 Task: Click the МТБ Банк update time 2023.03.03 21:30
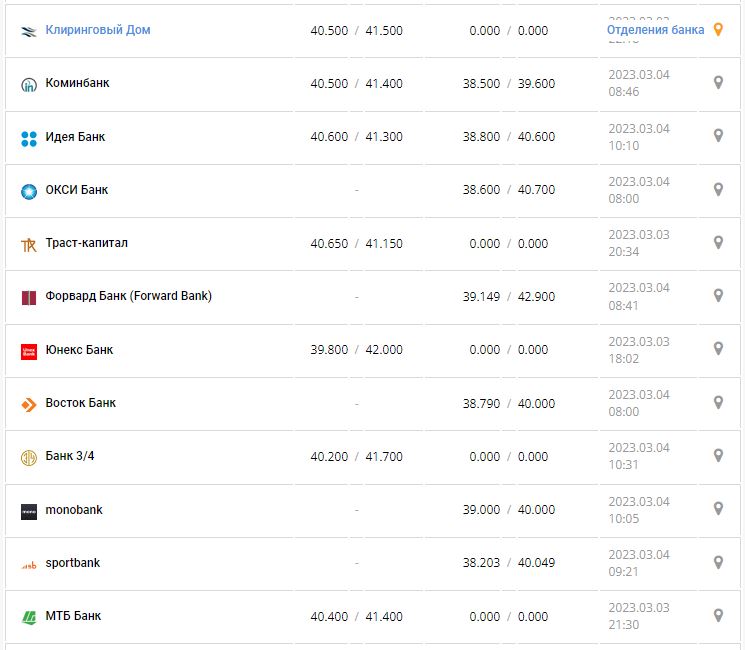click(639, 616)
